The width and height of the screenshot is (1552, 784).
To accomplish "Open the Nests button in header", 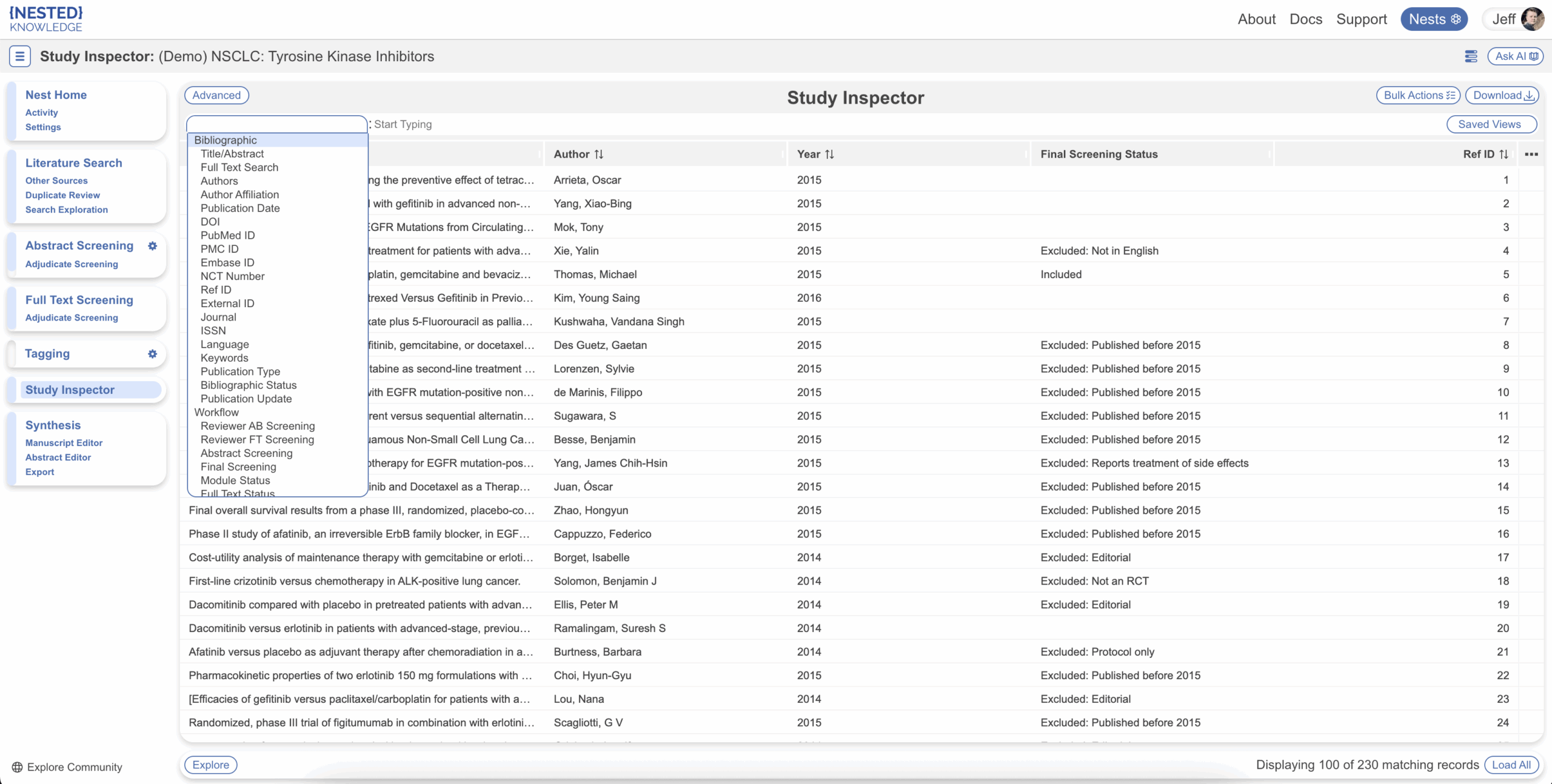I will pos(1434,19).
